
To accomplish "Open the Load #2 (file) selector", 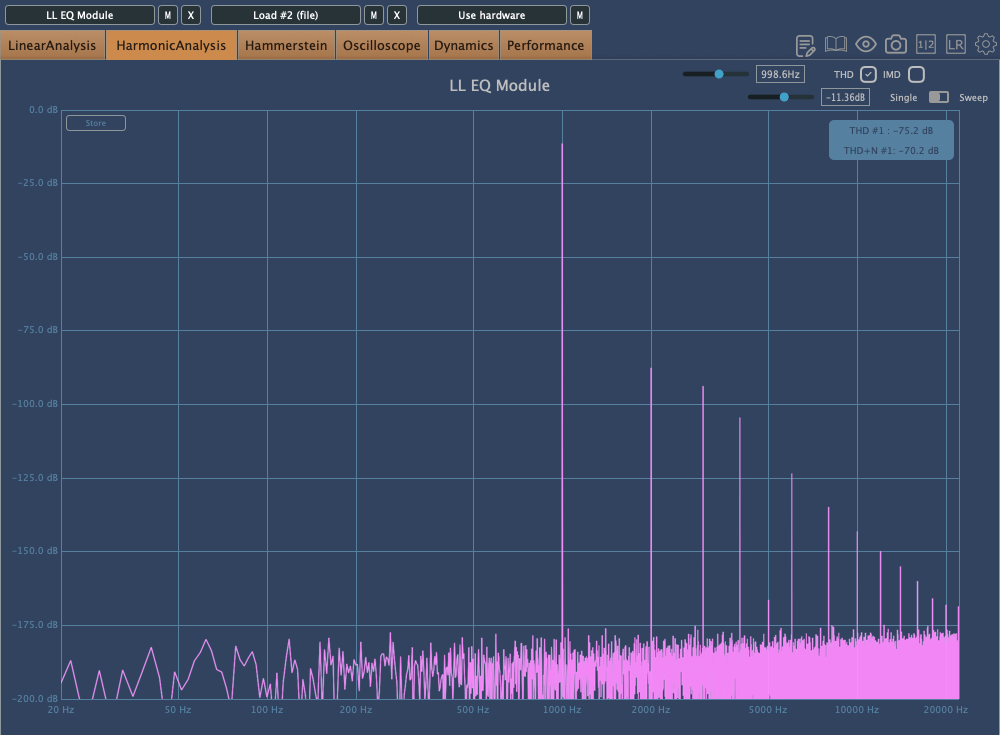I will point(286,15).
